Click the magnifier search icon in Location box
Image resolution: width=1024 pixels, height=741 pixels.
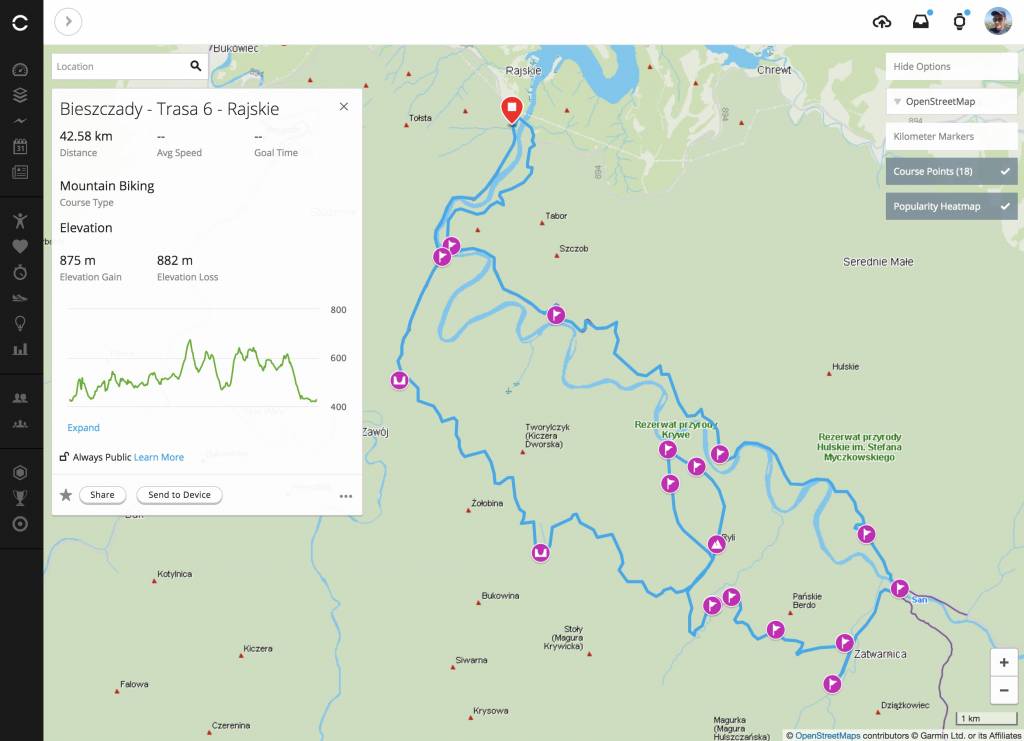[x=195, y=67]
